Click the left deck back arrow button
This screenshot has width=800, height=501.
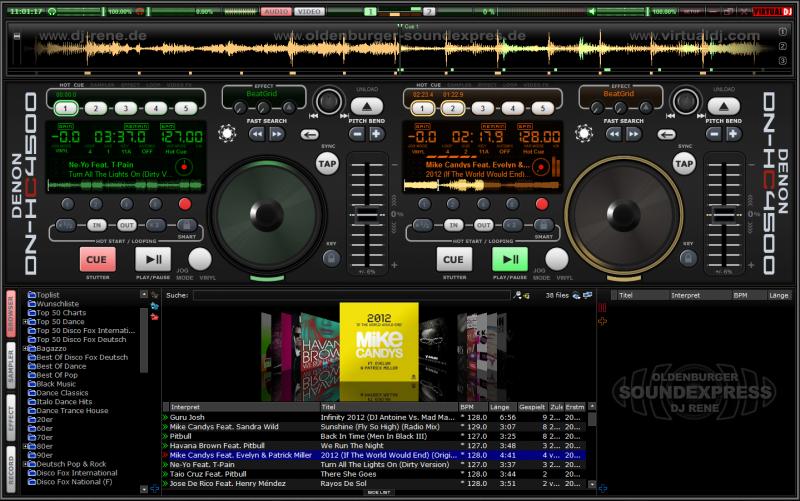tap(309, 134)
